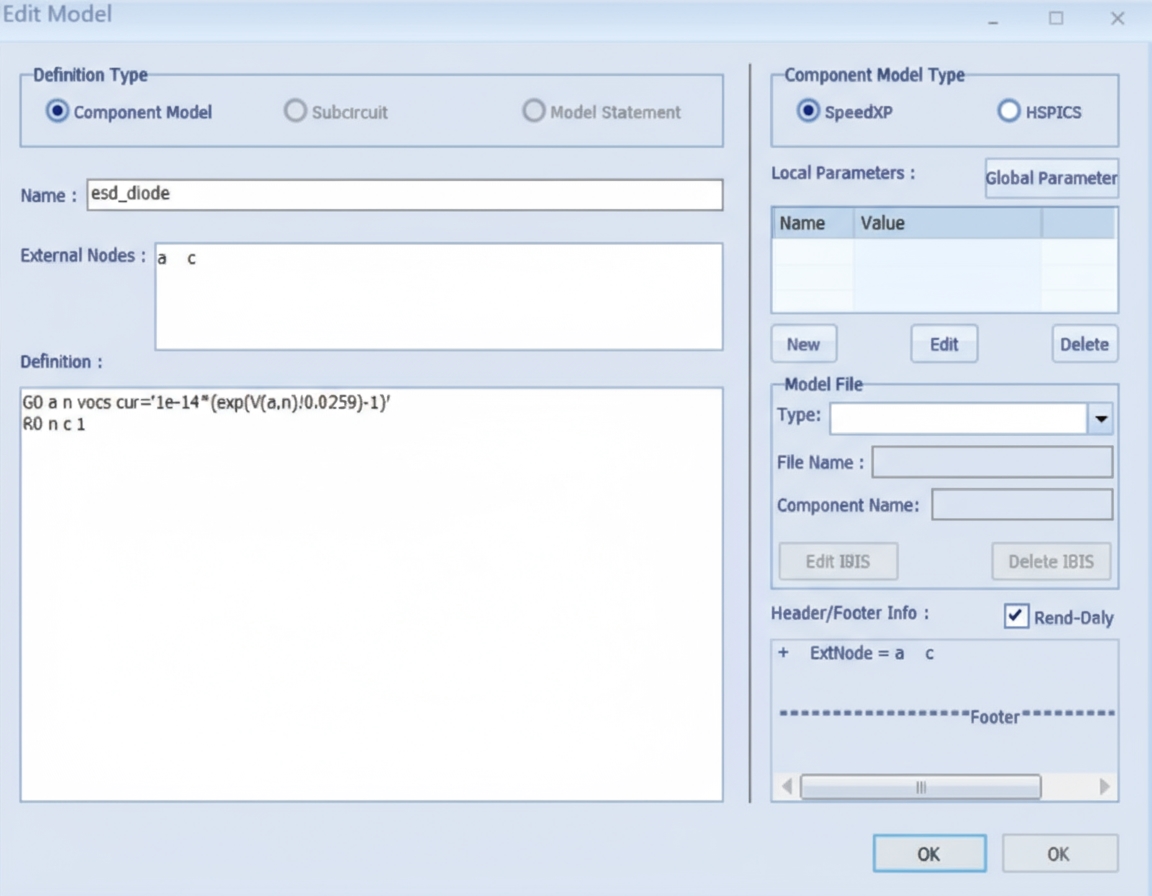
Task: Expand the Model File Type dropdown
Action: pyautogui.click(x=1101, y=419)
